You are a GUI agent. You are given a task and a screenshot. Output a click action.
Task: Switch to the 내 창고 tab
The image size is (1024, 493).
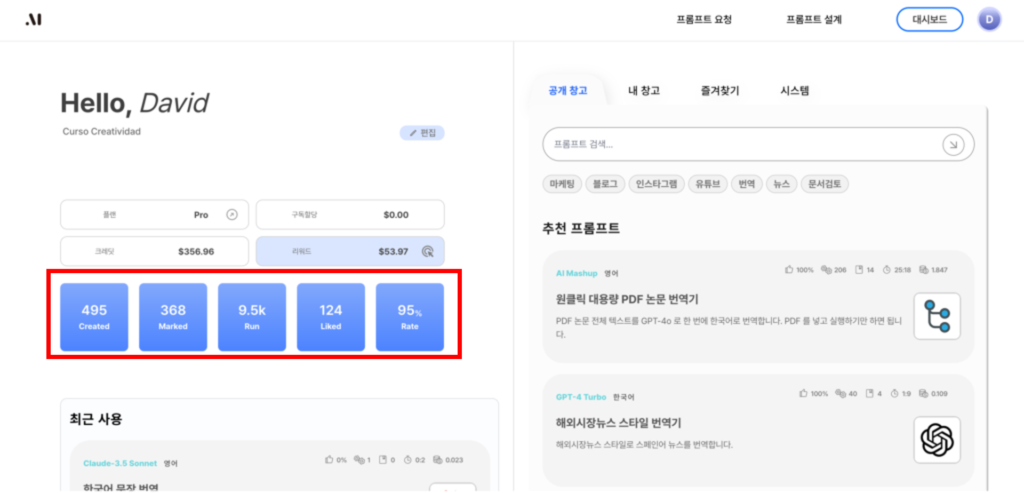pyautogui.click(x=644, y=91)
